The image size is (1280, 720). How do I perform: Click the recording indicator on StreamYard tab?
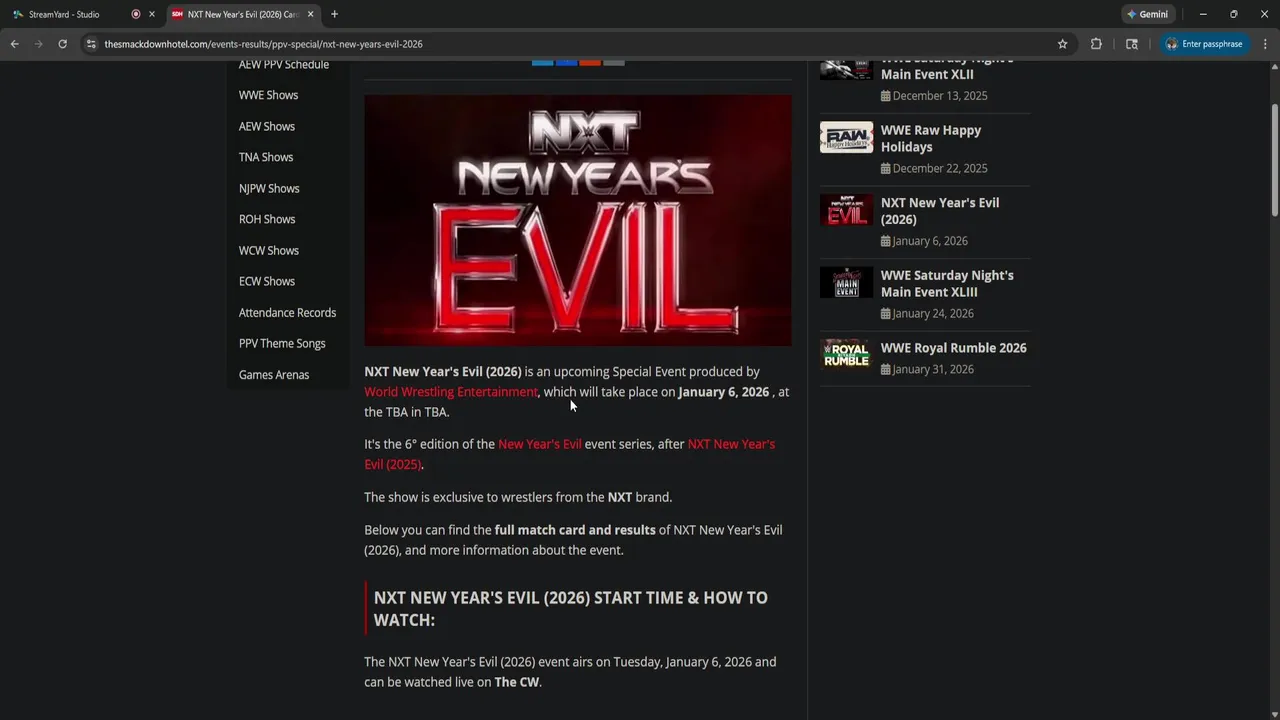point(136,14)
